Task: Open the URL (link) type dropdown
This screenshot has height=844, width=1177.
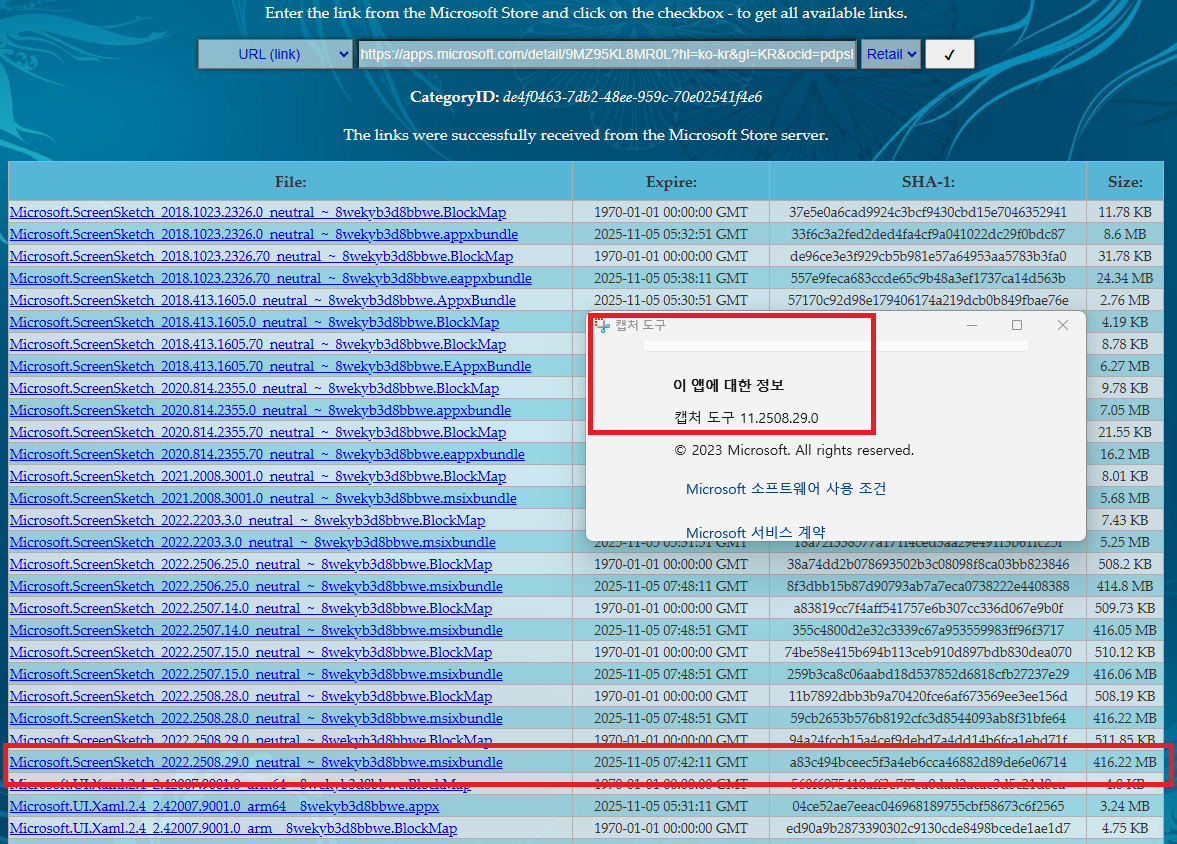Action: click(x=275, y=54)
